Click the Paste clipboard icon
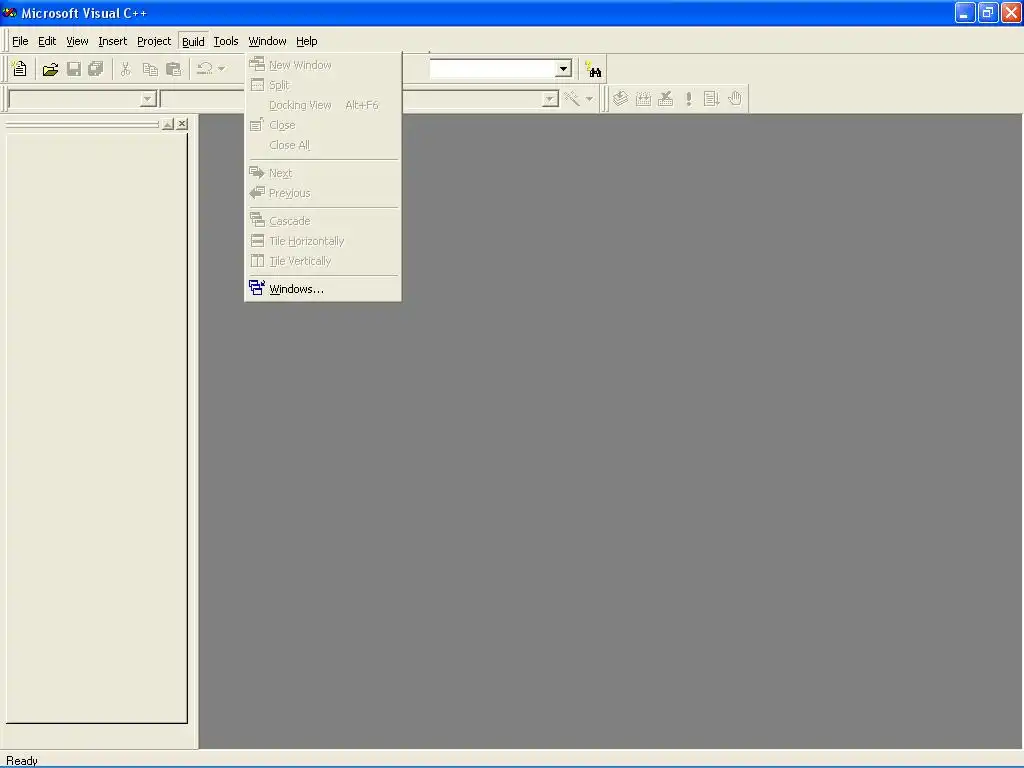 174,69
